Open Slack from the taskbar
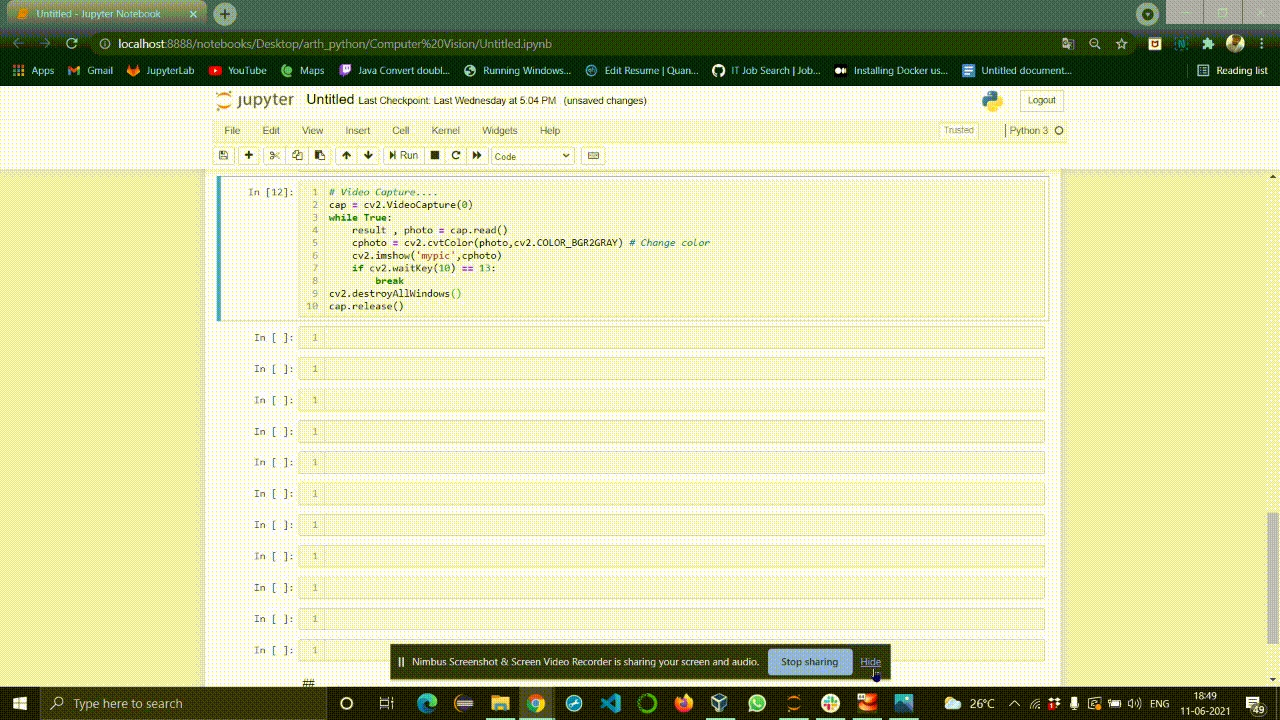The width and height of the screenshot is (1280, 720). click(x=830, y=703)
